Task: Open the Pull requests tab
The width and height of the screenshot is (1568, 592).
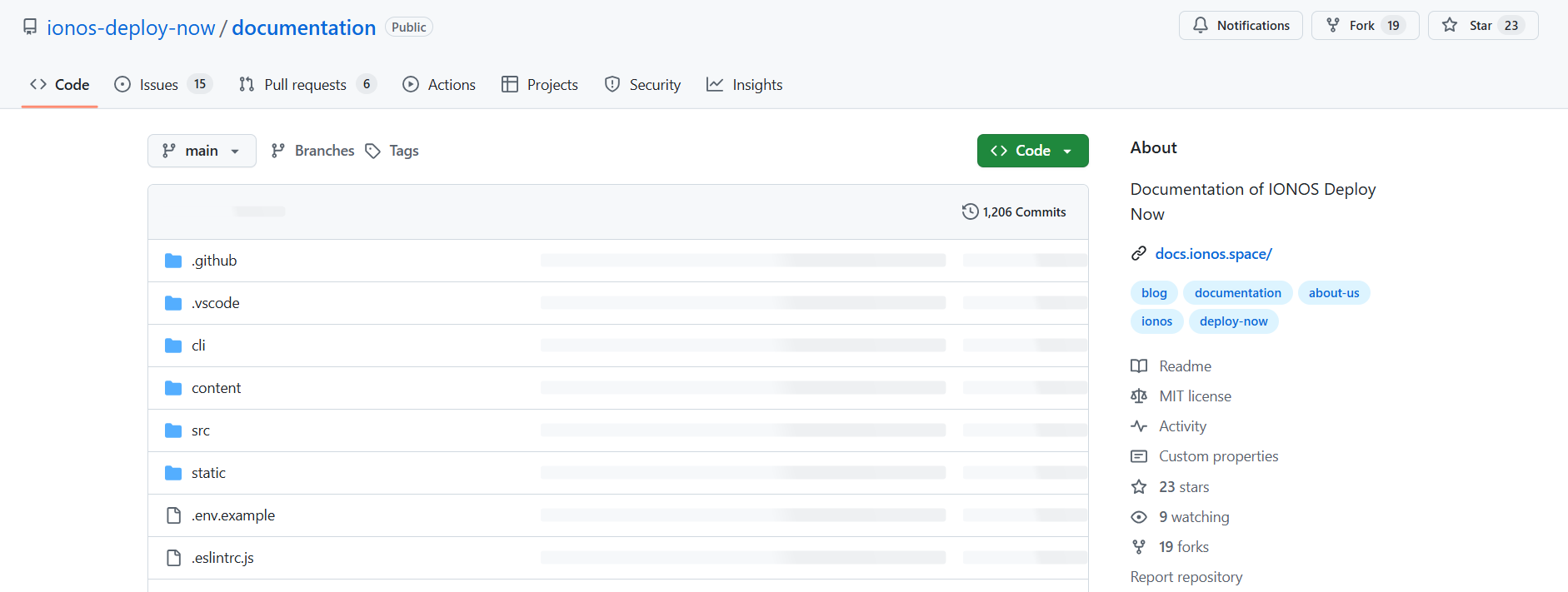Action: point(307,85)
